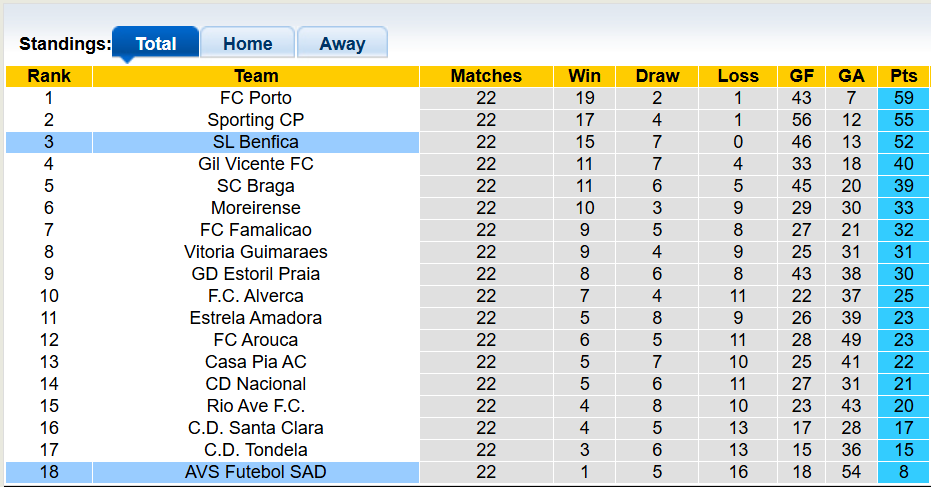Click the Win column header
Screen dimensions: 931x487
[x=584, y=76]
